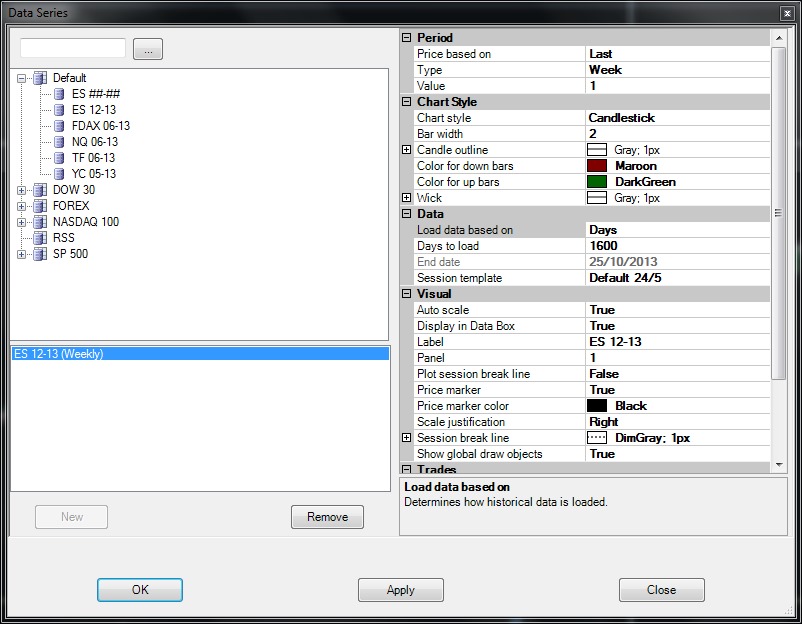This screenshot has width=802, height=624.
Task: Click the Session break line dotted preview
Action: 597,438
